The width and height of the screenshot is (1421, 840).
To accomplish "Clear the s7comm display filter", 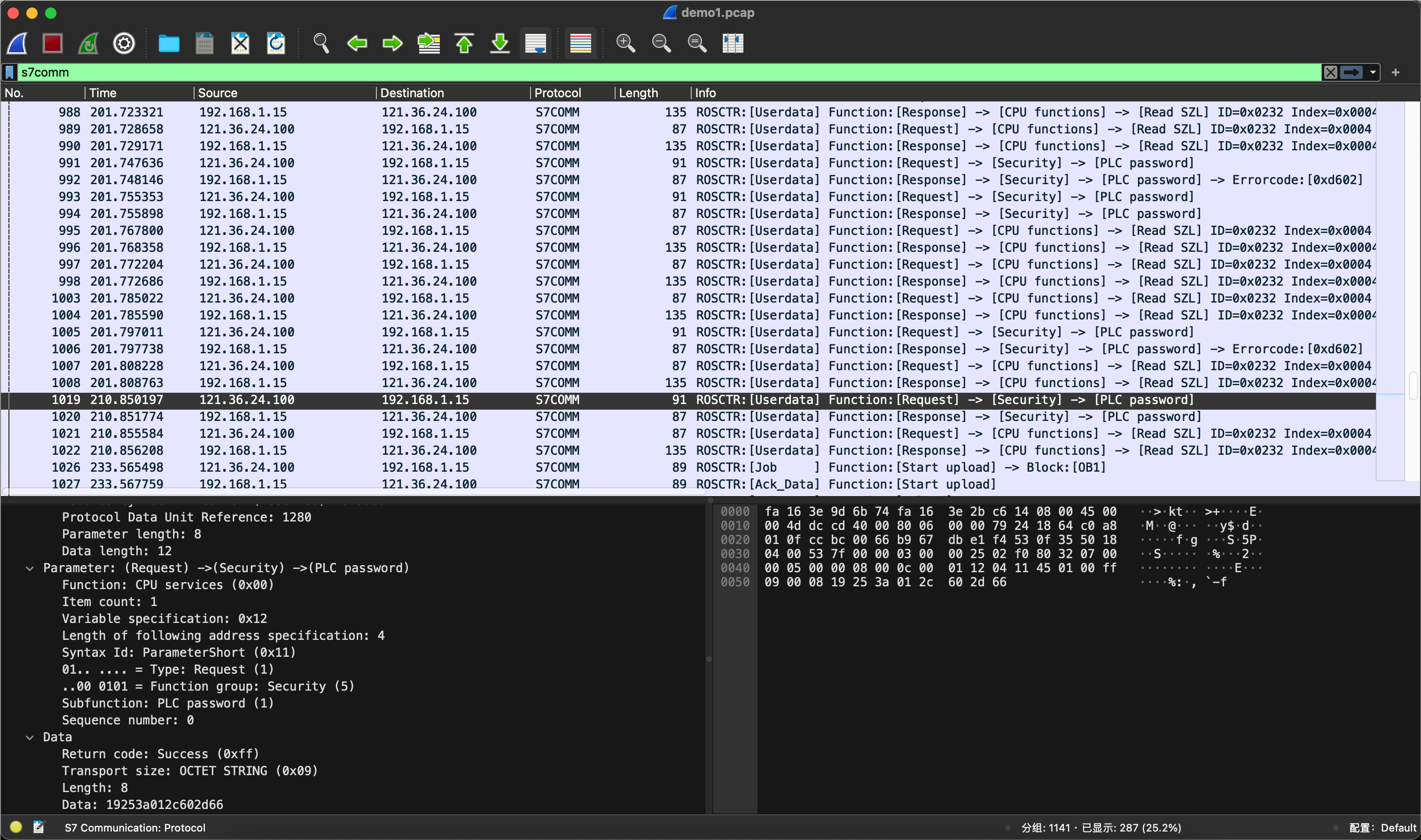I will click(1330, 72).
